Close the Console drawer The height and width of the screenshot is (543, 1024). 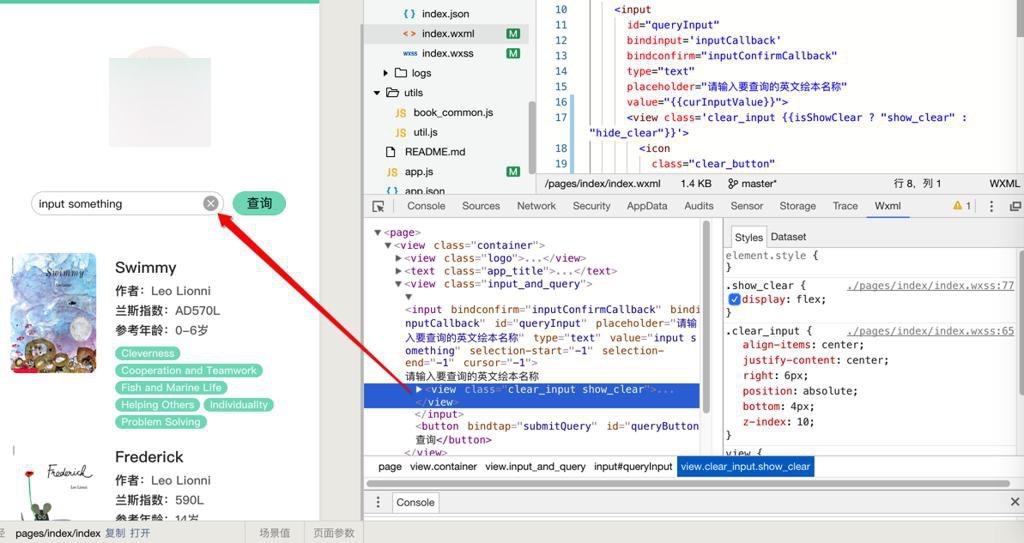pyautogui.click(x=1015, y=502)
